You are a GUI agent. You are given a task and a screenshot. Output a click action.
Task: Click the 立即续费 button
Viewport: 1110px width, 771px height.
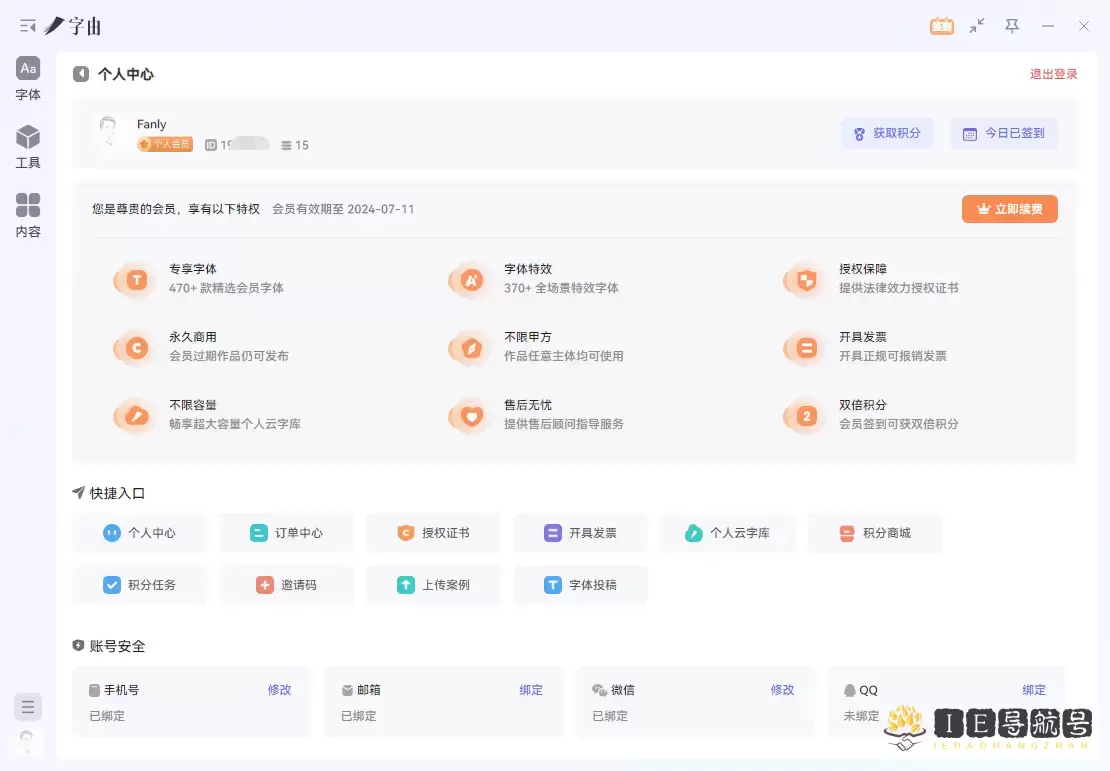point(1009,209)
